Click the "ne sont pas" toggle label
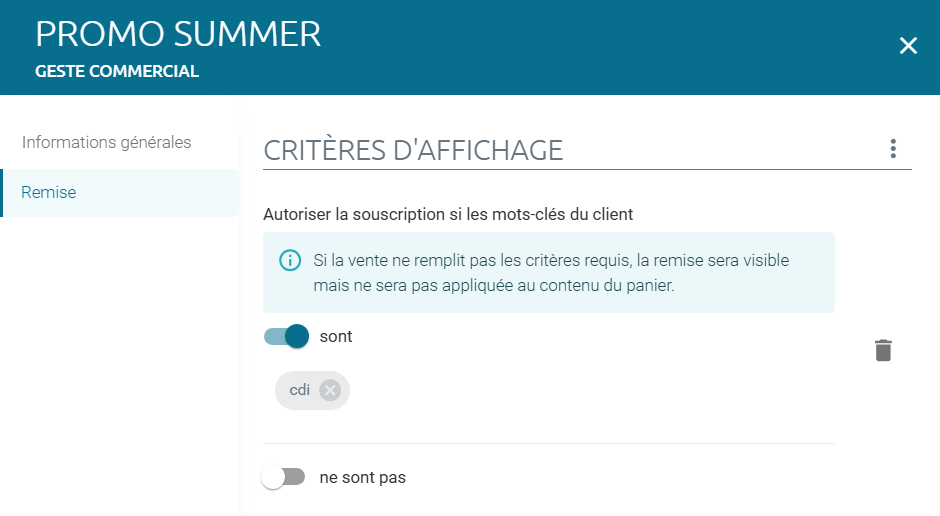Screen dimensions: 940x516 point(363,478)
